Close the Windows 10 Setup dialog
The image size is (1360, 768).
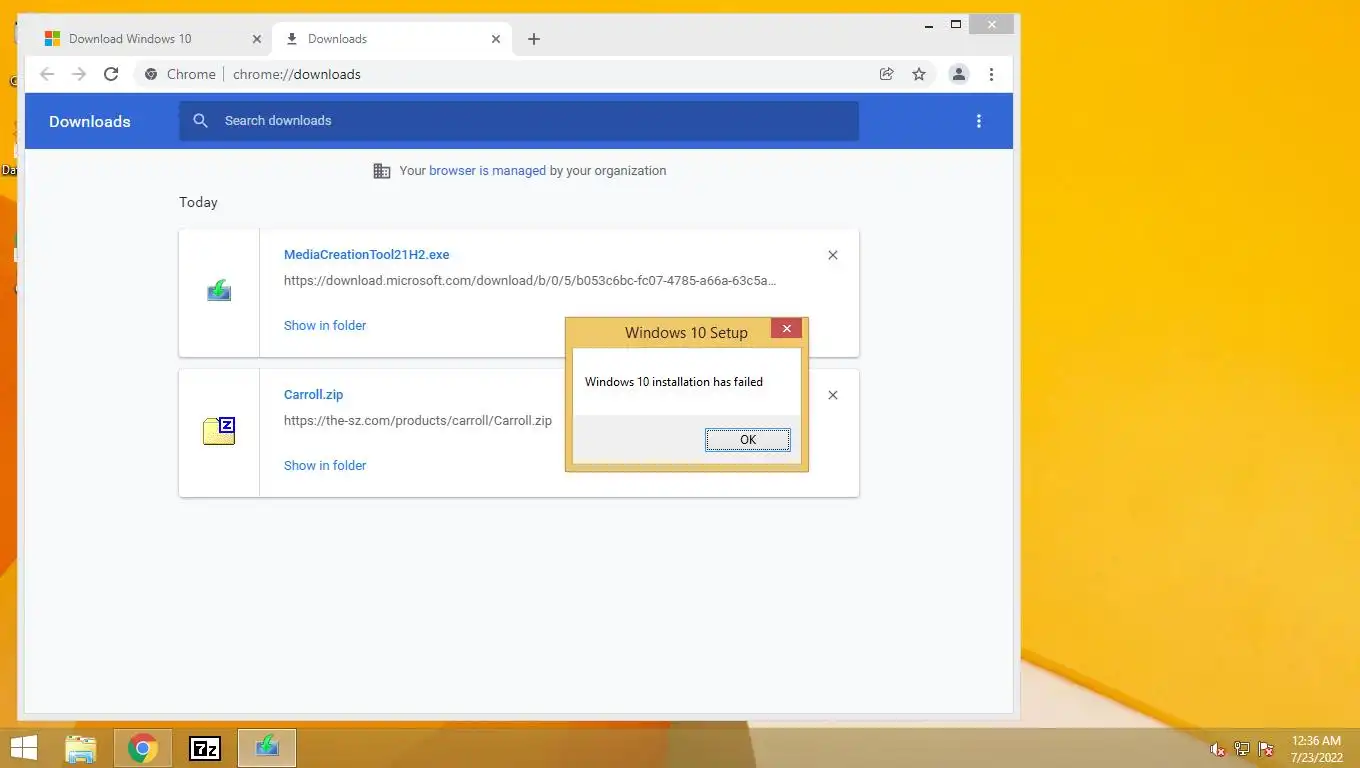click(786, 329)
